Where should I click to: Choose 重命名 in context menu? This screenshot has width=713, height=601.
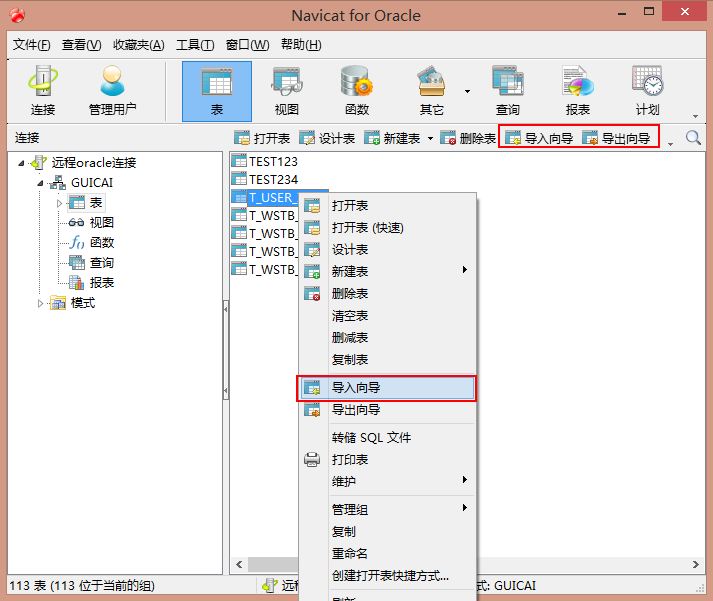(387, 553)
